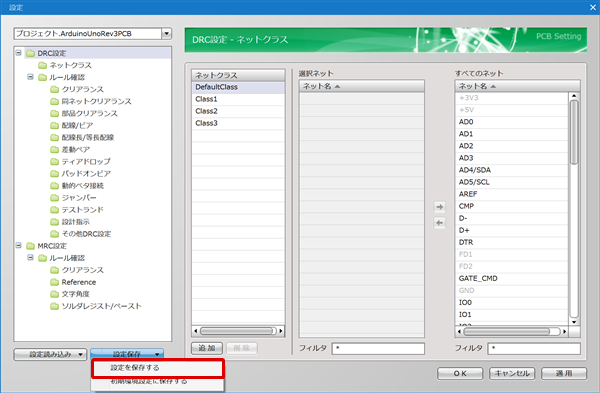
Task: Open テストランド tree item
Action: click(x=83, y=210)
